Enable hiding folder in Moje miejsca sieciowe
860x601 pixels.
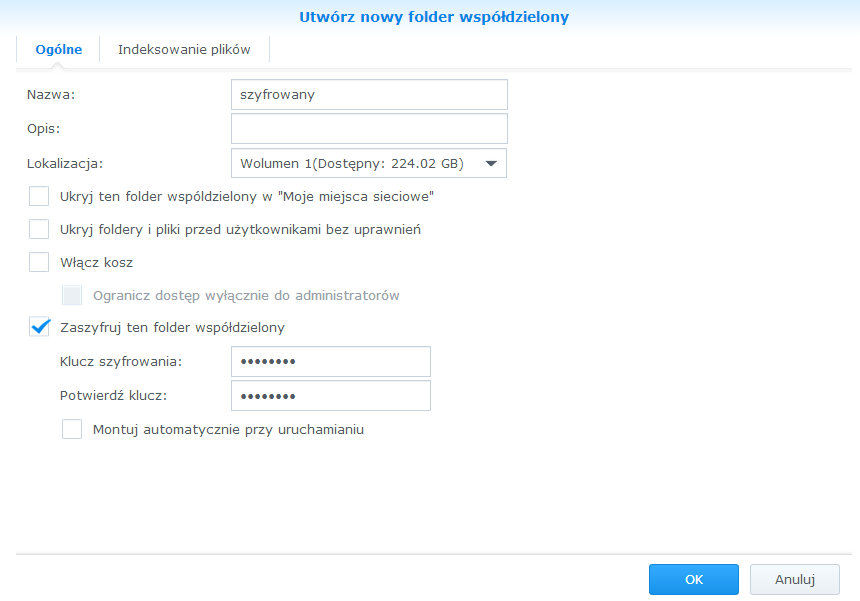coord(39,196)
